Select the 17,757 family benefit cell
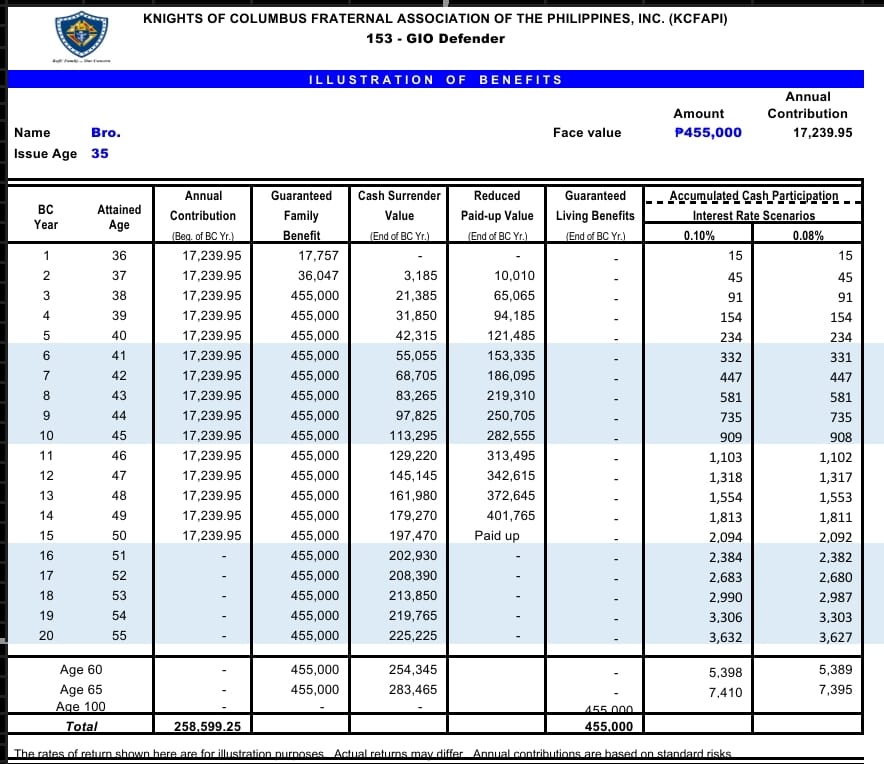 click(x=319, y=255)
